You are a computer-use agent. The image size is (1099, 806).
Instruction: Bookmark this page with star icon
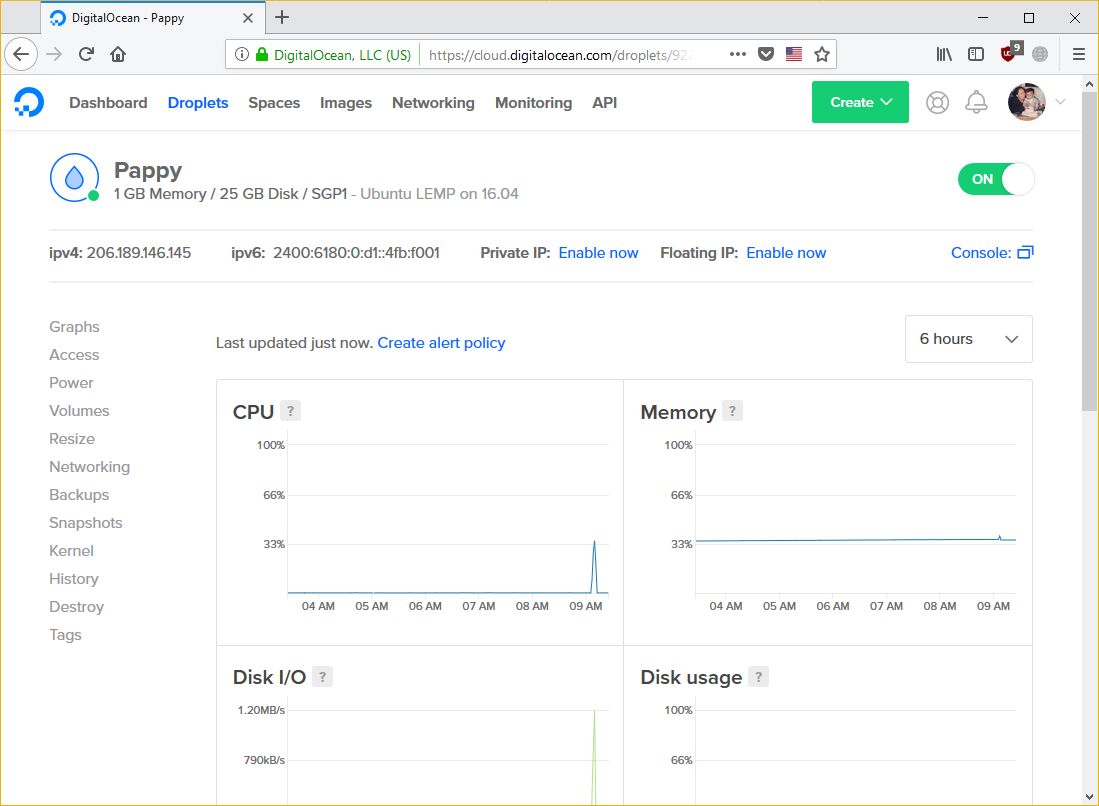click(821, 54)
